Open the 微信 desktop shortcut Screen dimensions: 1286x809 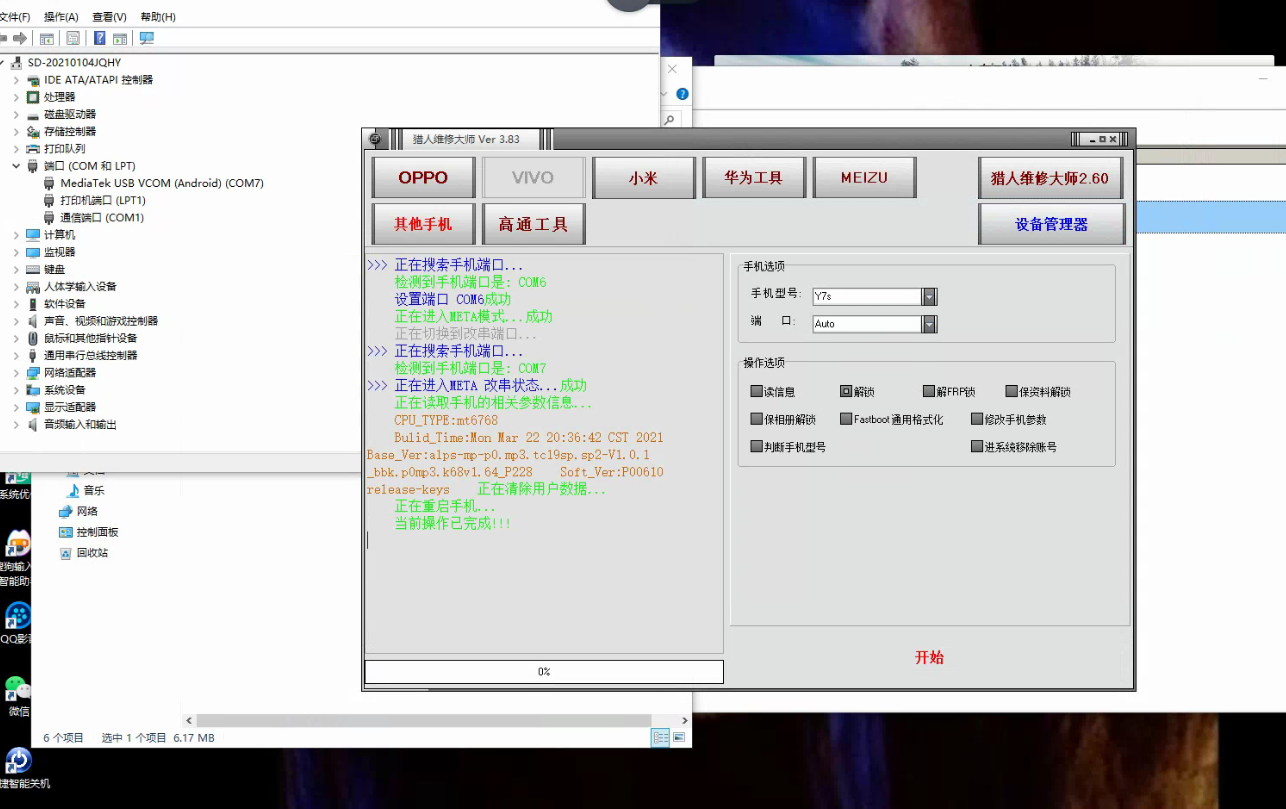pyautogui.click(x=17, y=697)
